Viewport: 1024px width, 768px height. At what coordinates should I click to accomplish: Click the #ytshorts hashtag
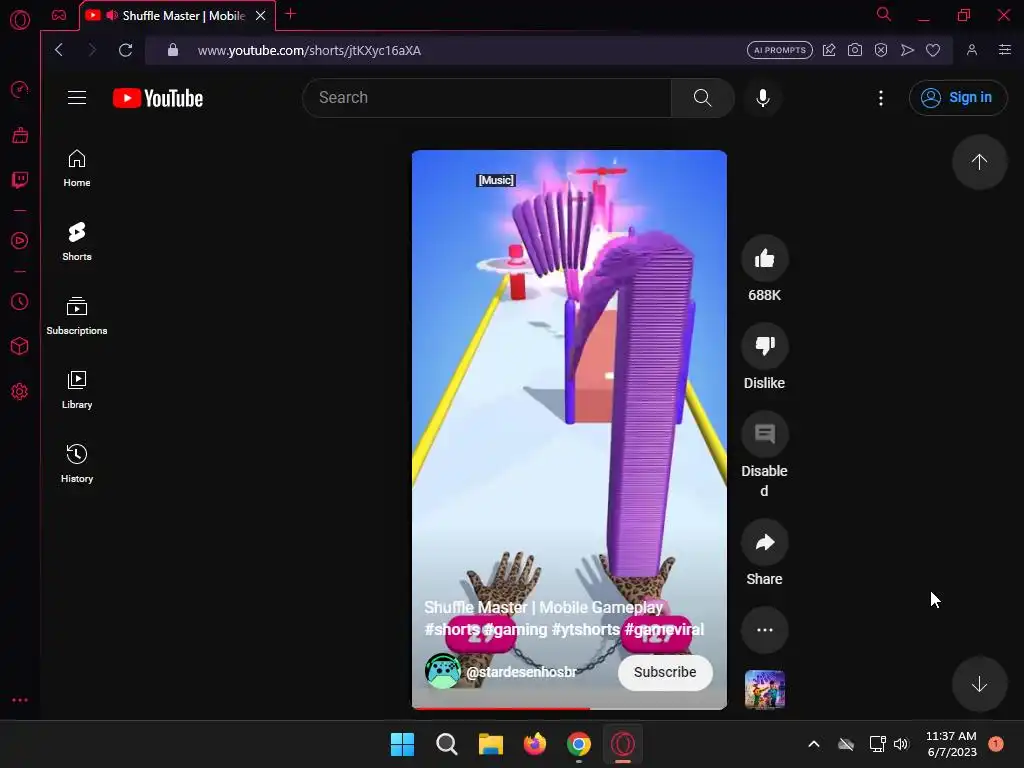(x=586, y=630)
